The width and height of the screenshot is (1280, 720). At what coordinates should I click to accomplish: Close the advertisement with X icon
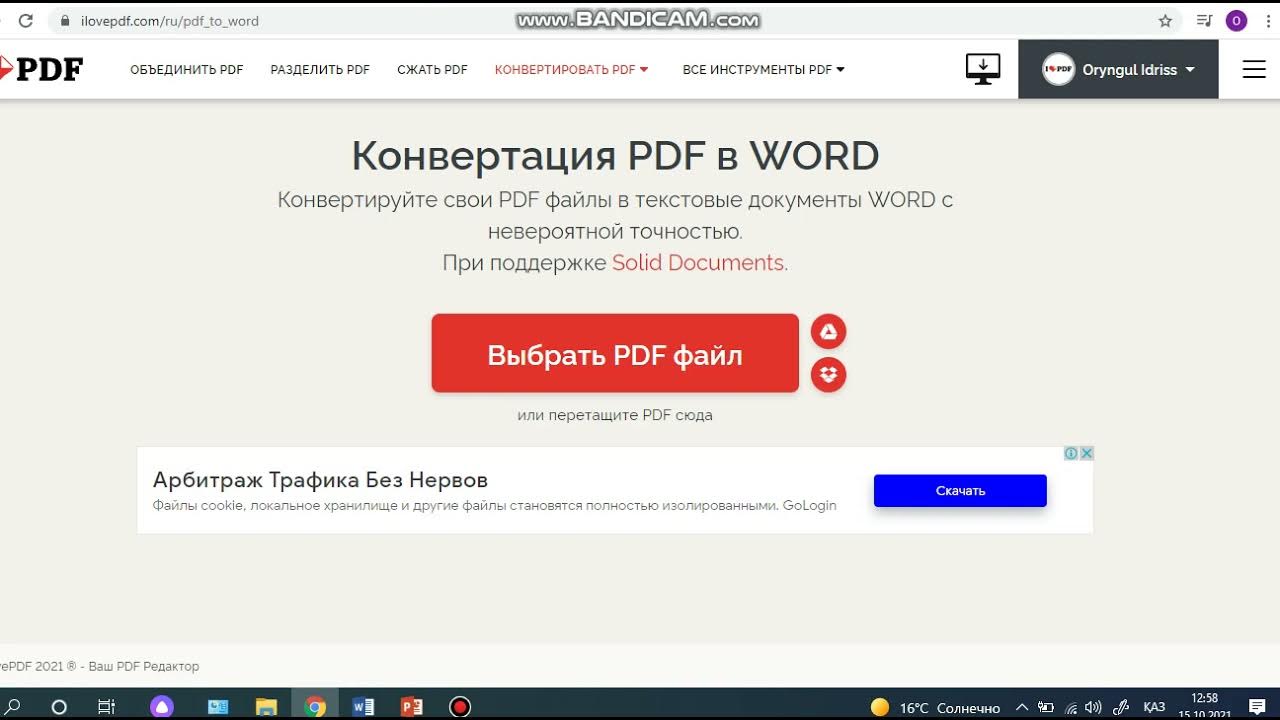point(1086,453)
